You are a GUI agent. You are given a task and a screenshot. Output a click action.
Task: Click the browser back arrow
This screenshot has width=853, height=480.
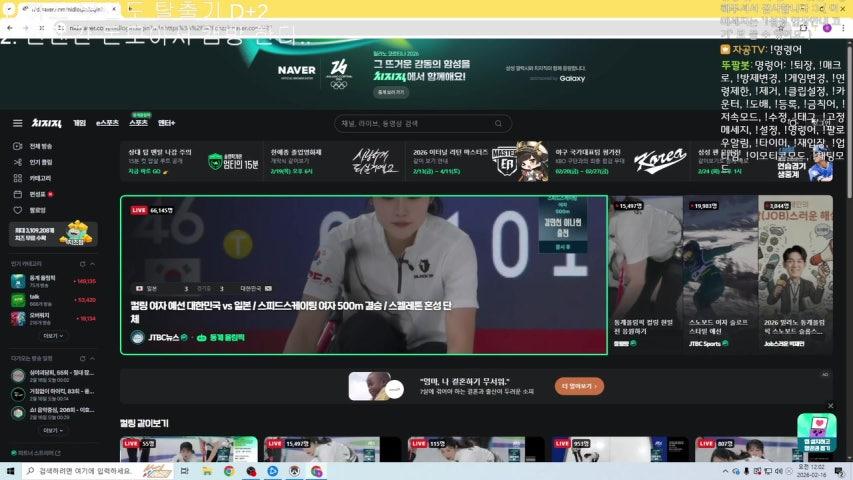tap(10, 28)
